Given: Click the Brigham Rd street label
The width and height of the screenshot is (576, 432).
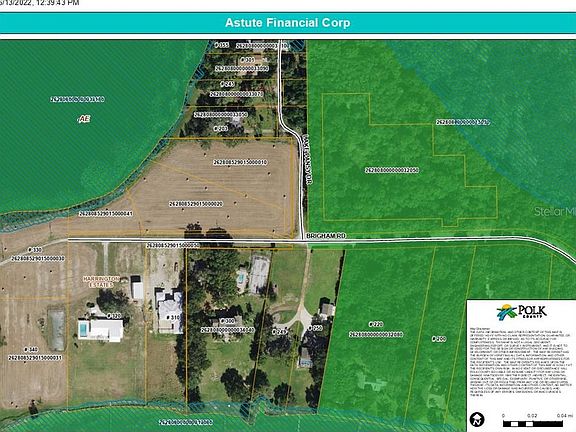Looking at the screenshot, I should (x=326, y=235).
